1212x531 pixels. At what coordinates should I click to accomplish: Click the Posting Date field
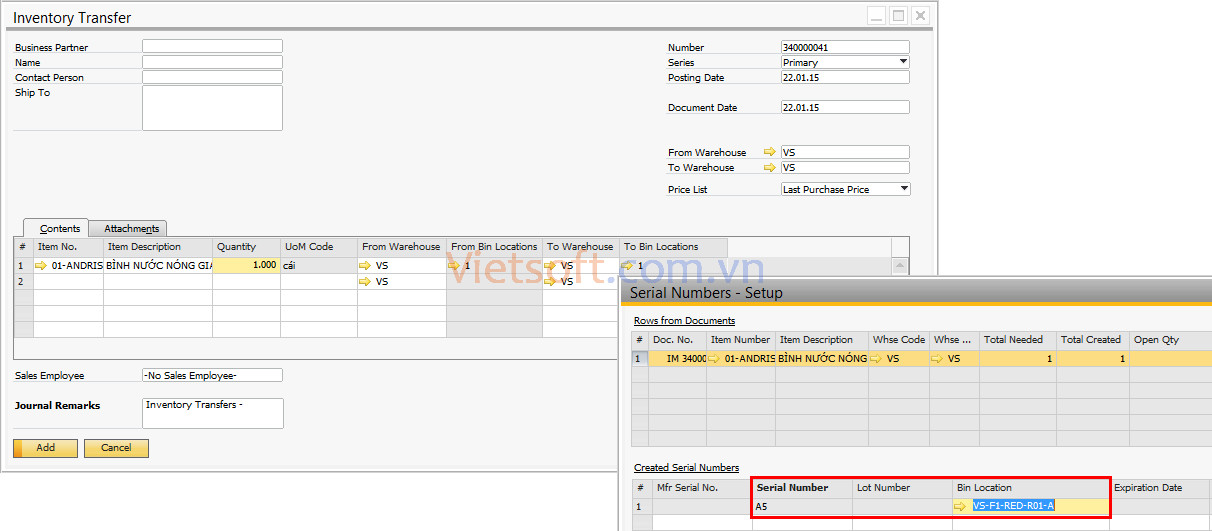[844, 77]
